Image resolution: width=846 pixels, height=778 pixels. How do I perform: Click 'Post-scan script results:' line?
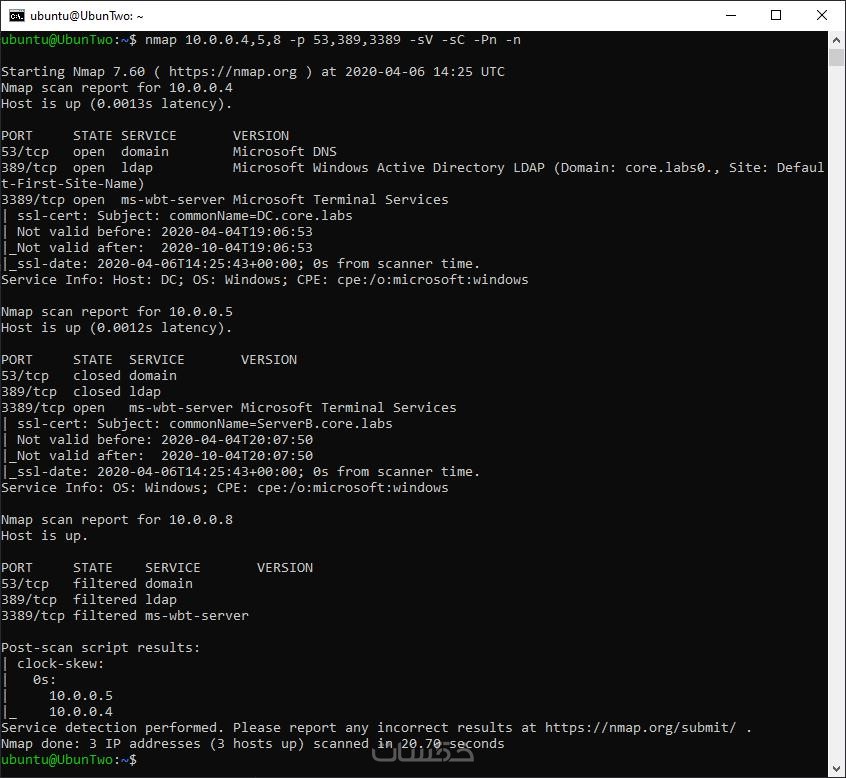point(100,648)
